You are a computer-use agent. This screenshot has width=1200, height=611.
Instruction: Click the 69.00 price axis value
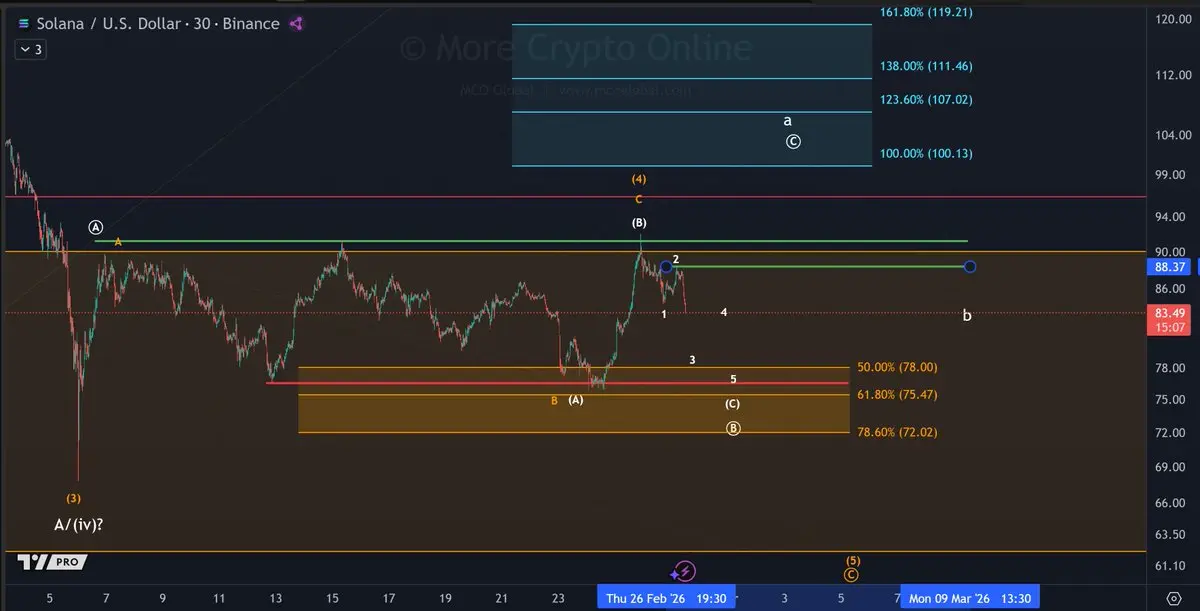click(1169, 467)
